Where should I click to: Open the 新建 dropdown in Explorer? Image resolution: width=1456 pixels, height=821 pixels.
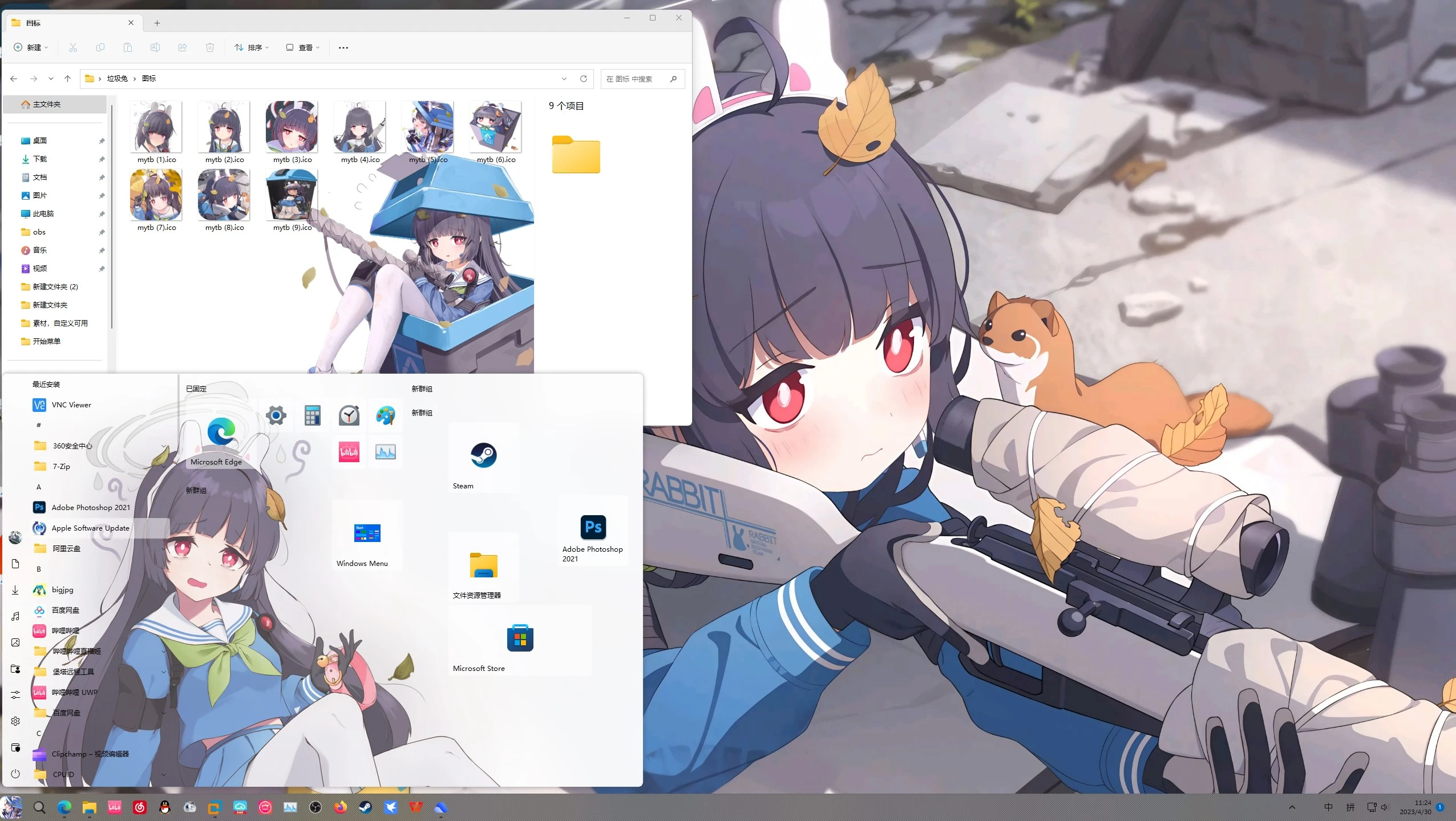coord(31,47)
